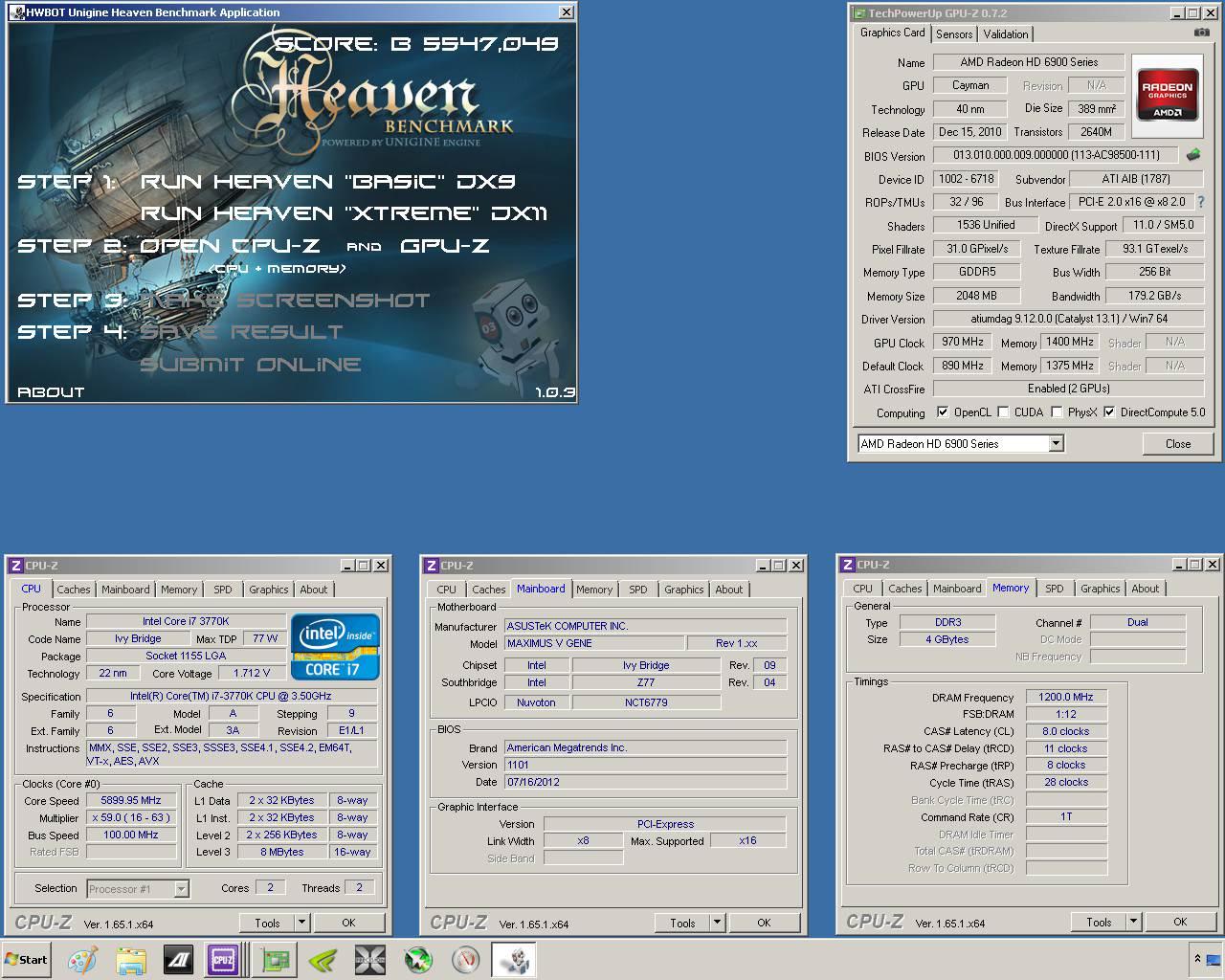Open Tools dropdown arrow in the CPU-Z CPU window
The width and height of the screenshot is (1225, 980).
301,923
